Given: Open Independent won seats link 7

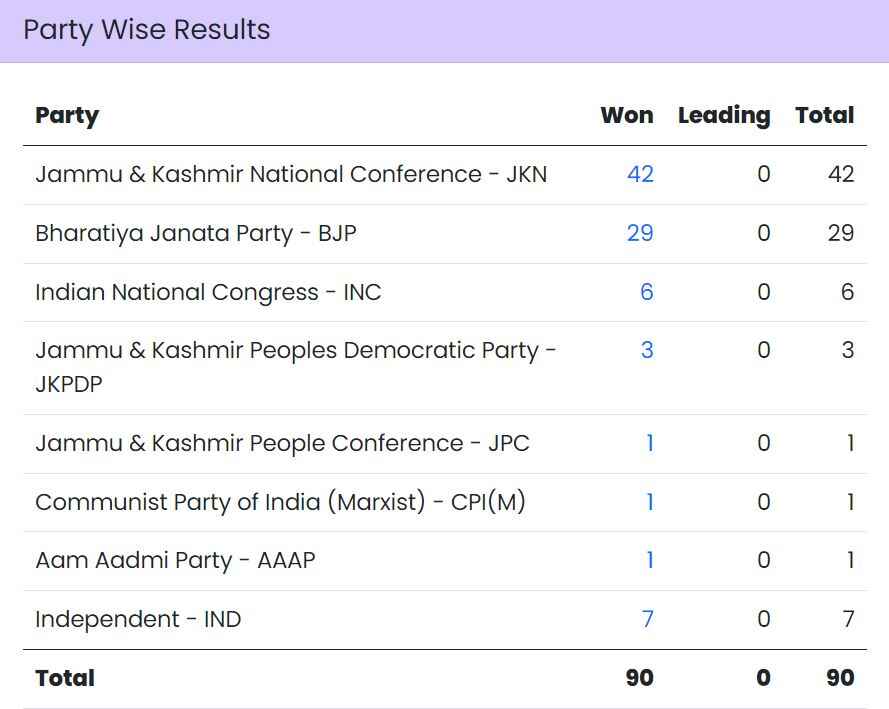Looking at the screenshot, I should [x=647, y=619].
